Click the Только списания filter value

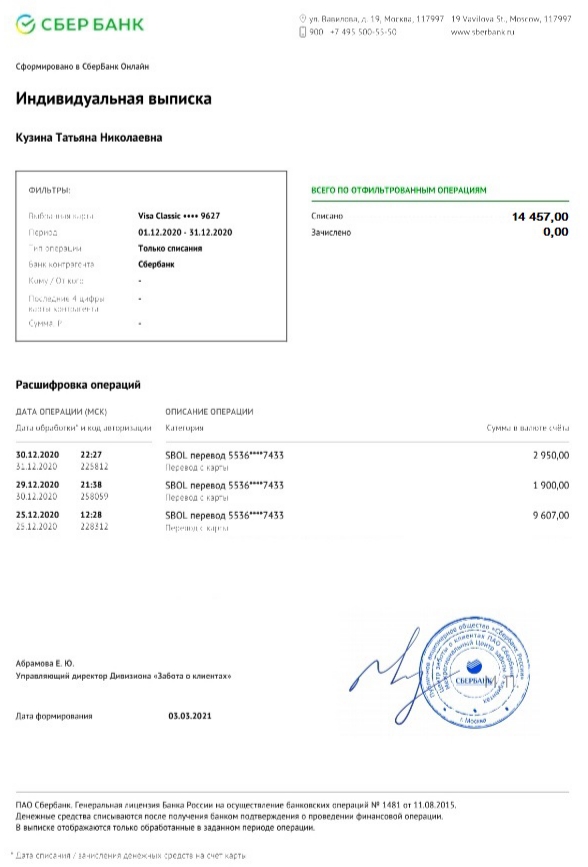(170, 248)
